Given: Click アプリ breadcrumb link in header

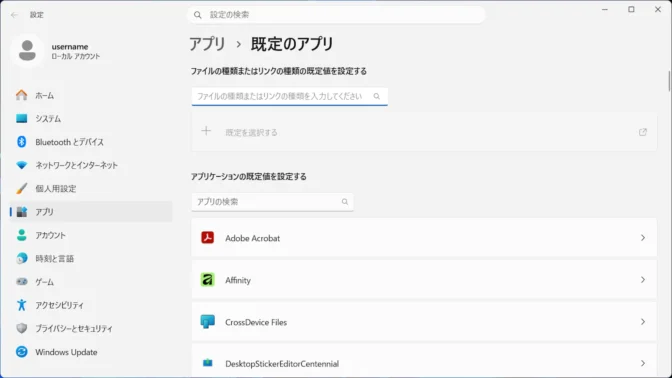Looking at the screenshot, I should click(x=207, y=44).
